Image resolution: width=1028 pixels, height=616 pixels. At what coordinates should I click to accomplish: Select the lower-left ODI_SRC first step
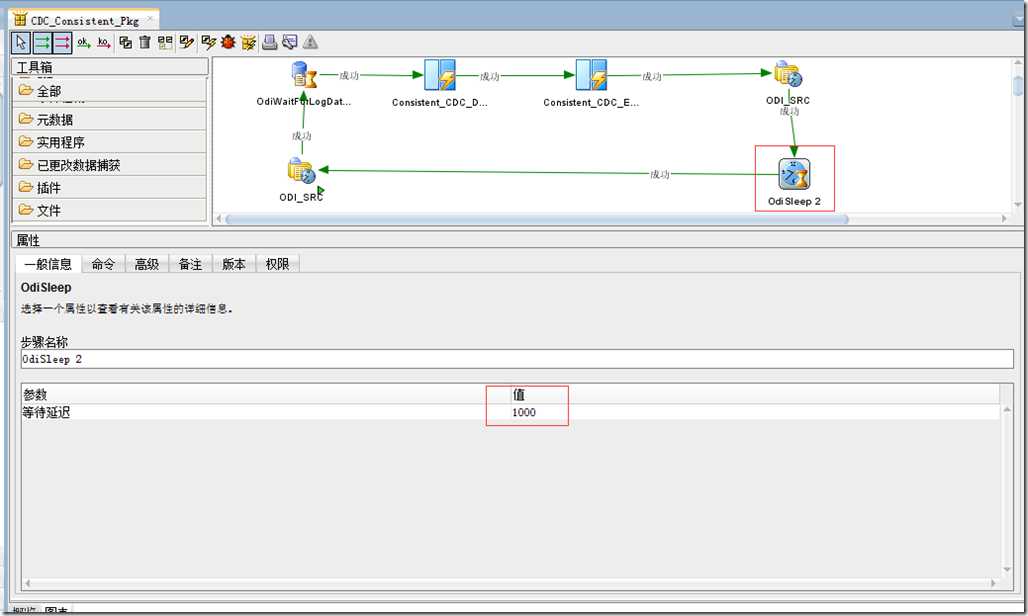click(x=302, y=172)
